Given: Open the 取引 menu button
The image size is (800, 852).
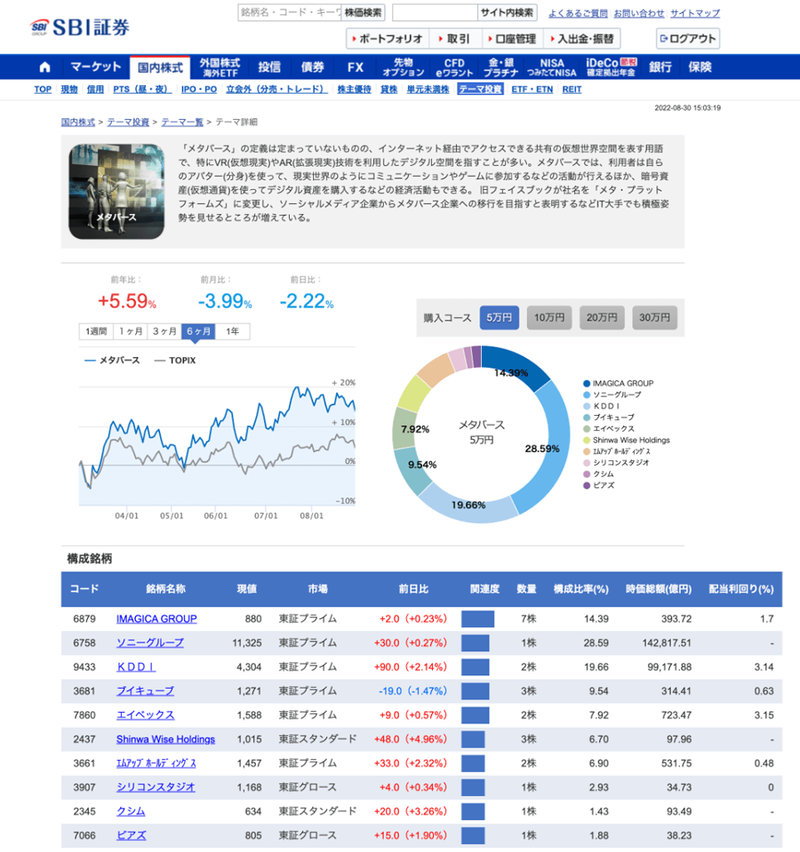Looking at the screenshot, I should pyautogui.click(x=454, y=39).
